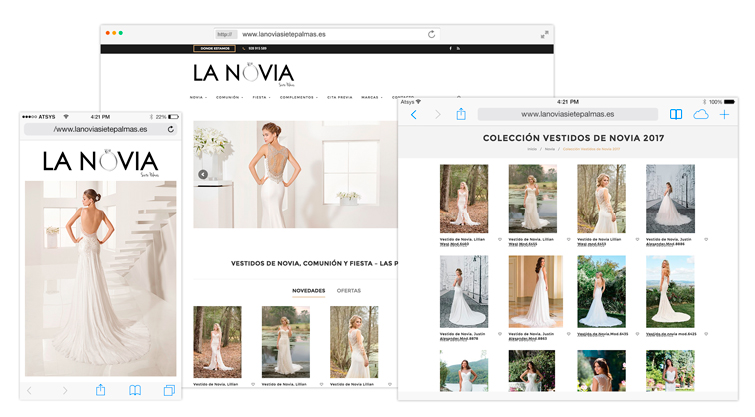Select the OFERTAS tab
The width and height of the screenshot is (755, 417).
tap(349, 291)
